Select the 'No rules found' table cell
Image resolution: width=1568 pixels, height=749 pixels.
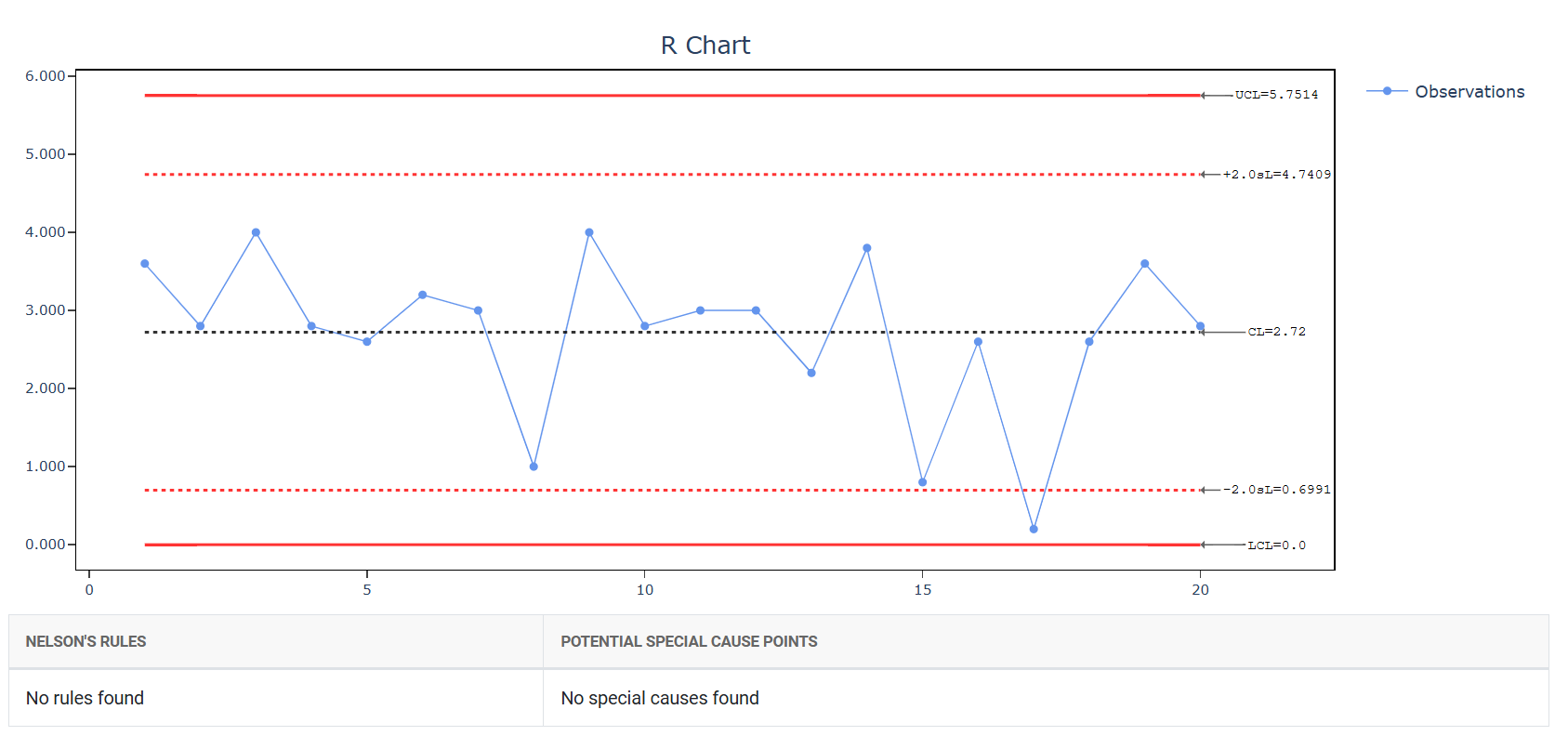85,698
